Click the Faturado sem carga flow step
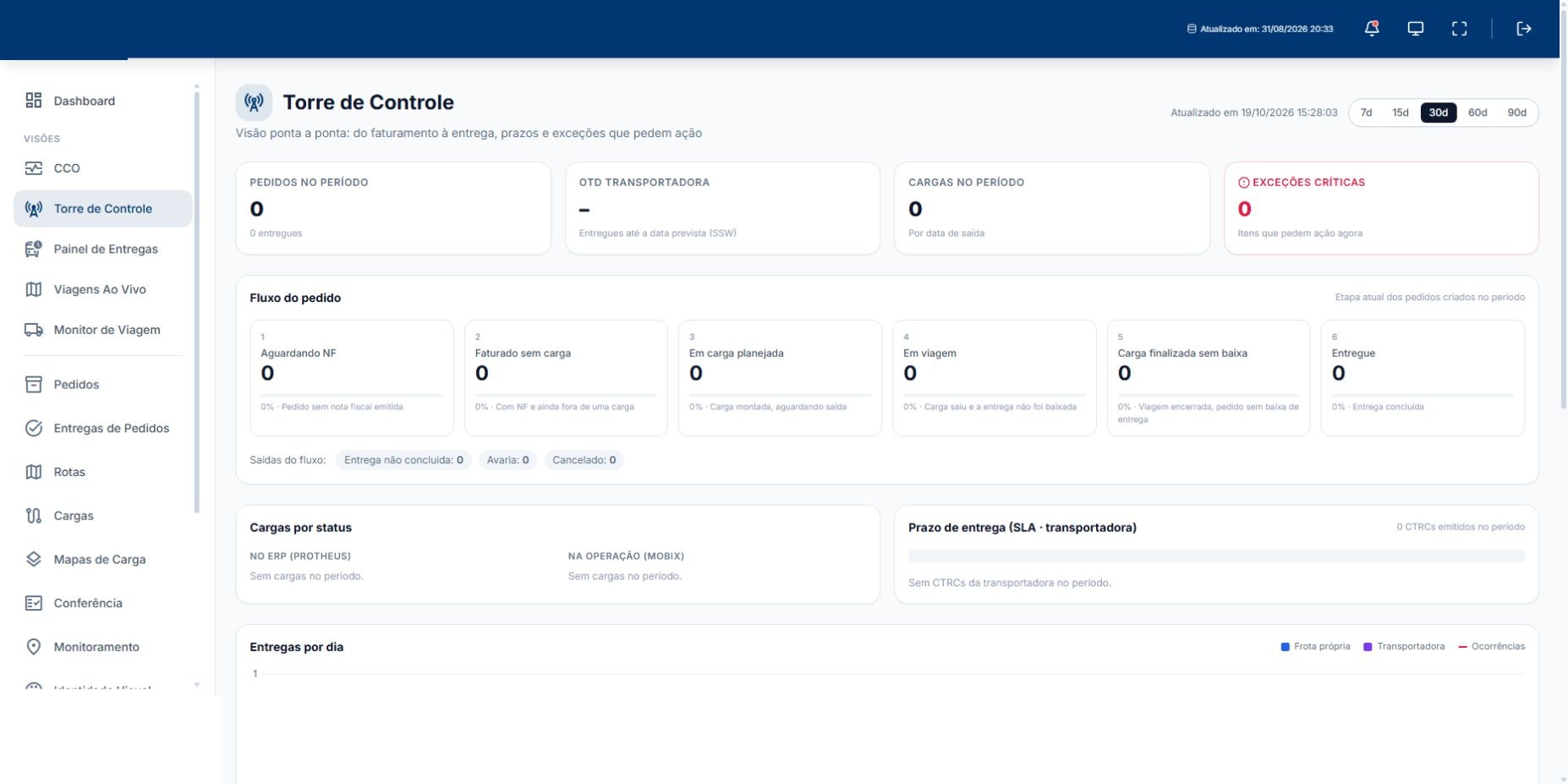This screenshot has width=1568, height=784. click(x=566, y=378)
